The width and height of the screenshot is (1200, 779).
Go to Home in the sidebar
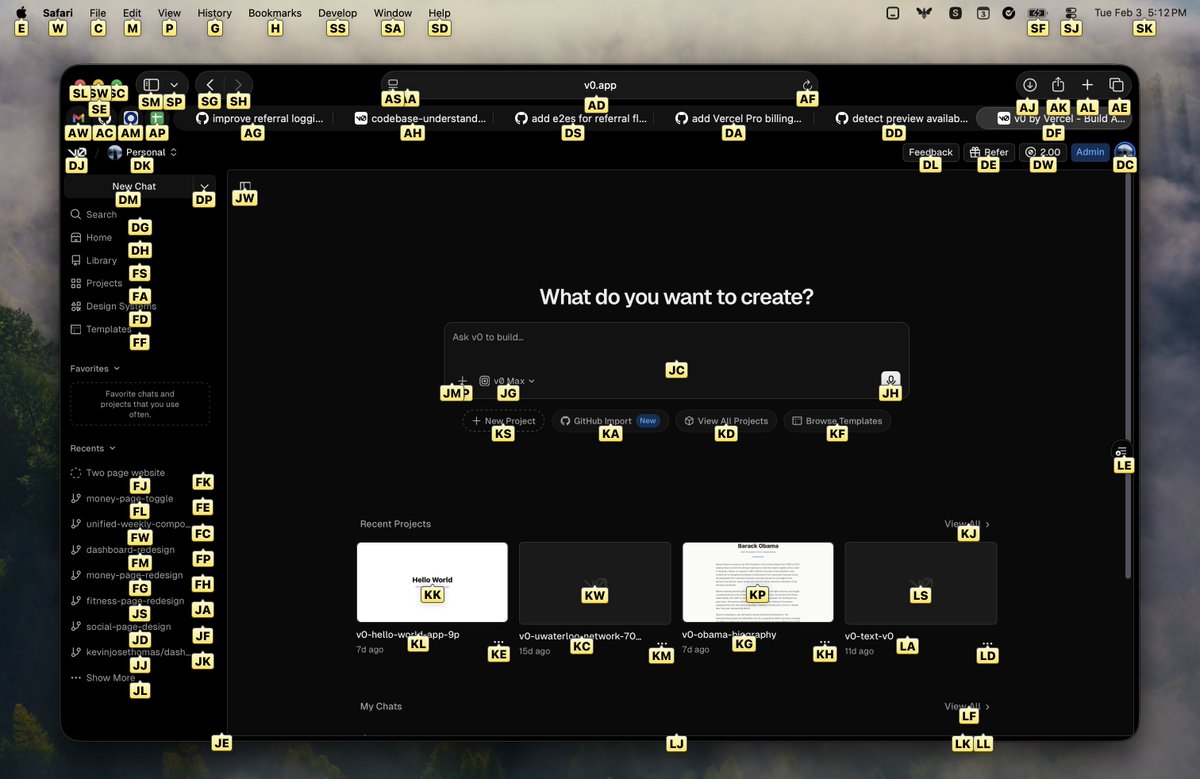[138, 237]
